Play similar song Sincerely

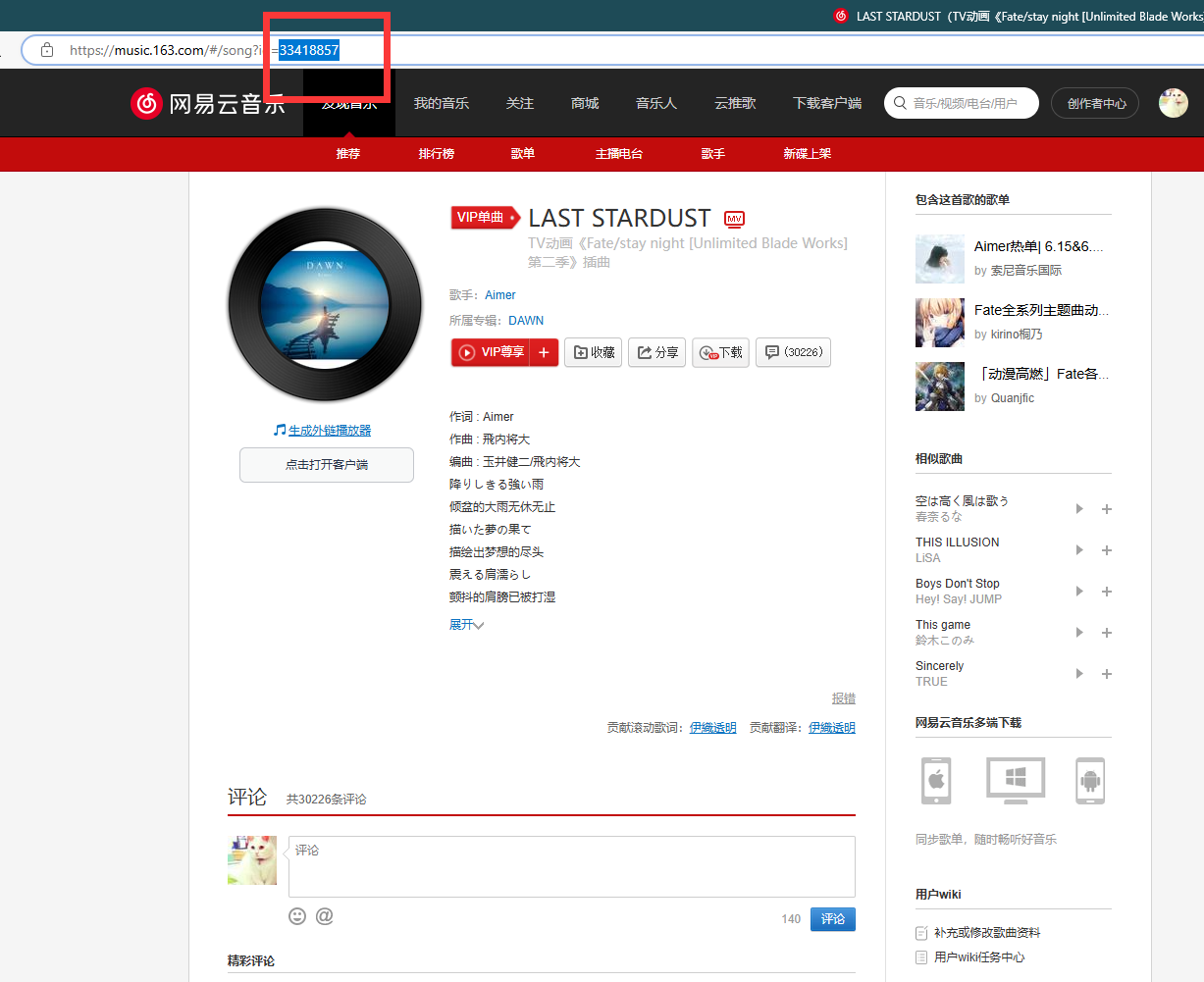click(1079, 674)
